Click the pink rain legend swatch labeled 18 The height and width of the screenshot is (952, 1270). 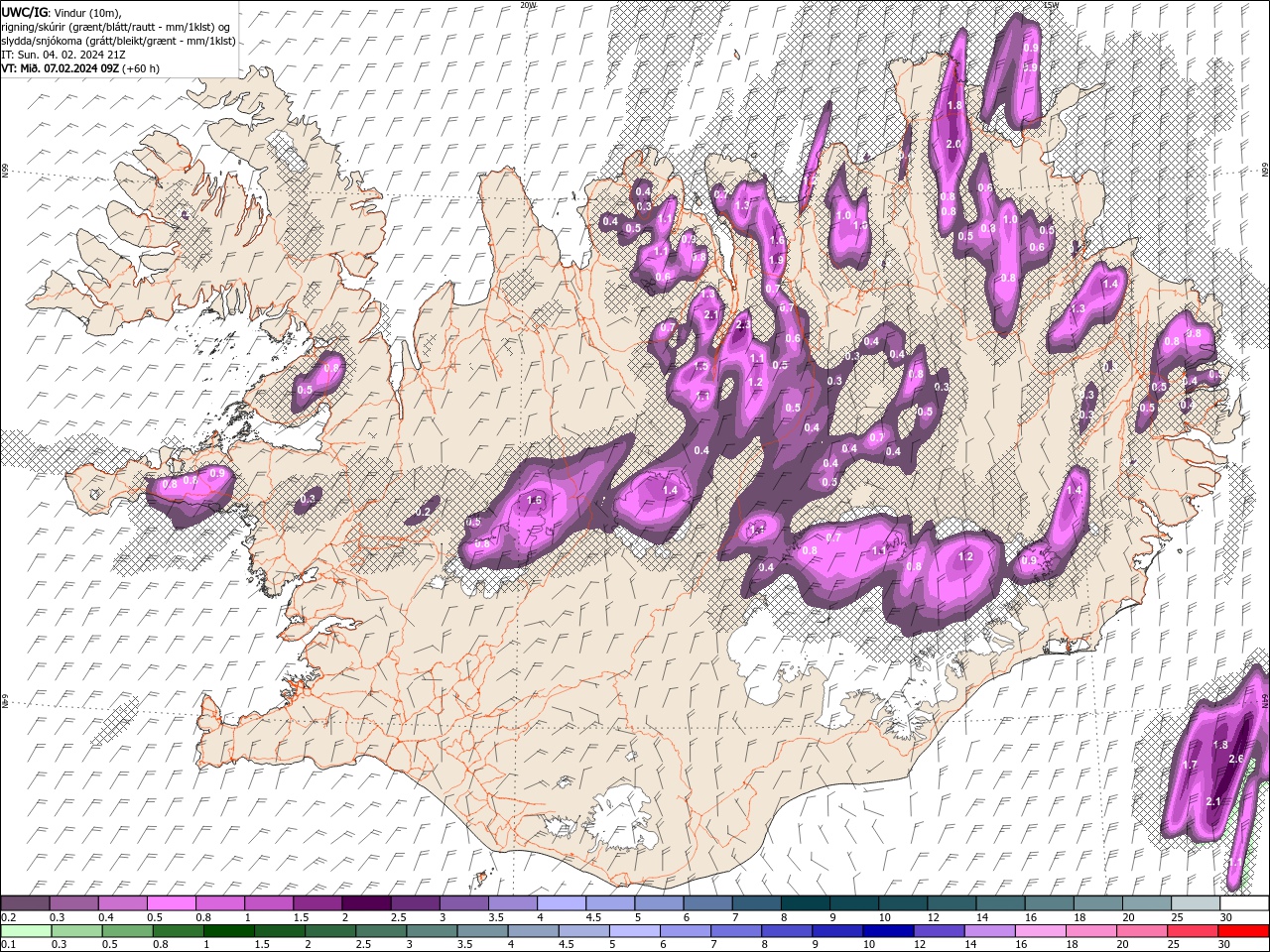pyautogui.click(x=1091, y=930)
